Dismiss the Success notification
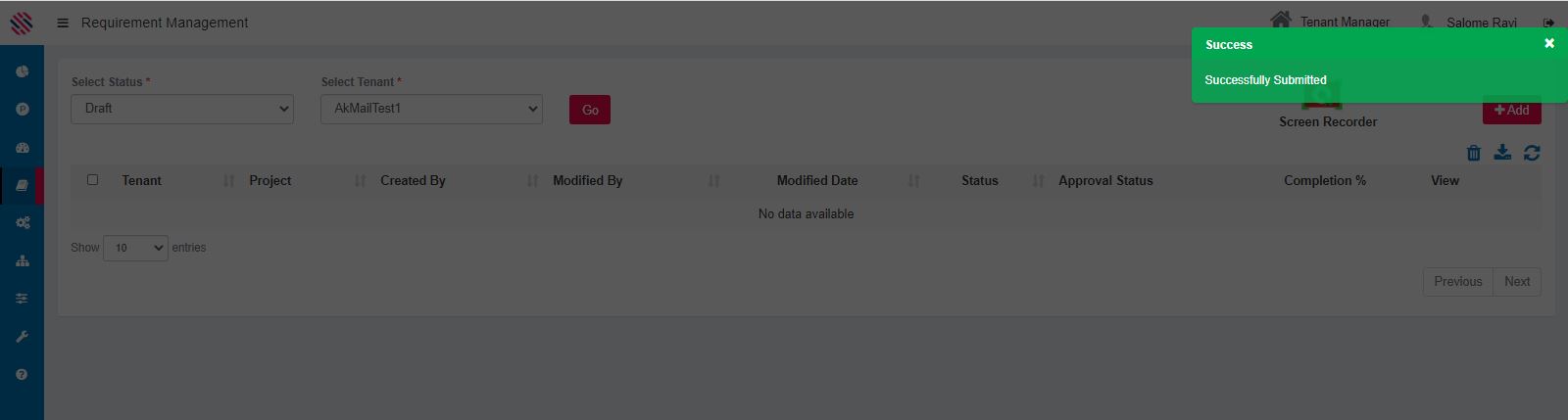This screenshot has width=1568, height=420. (1549, 43)
